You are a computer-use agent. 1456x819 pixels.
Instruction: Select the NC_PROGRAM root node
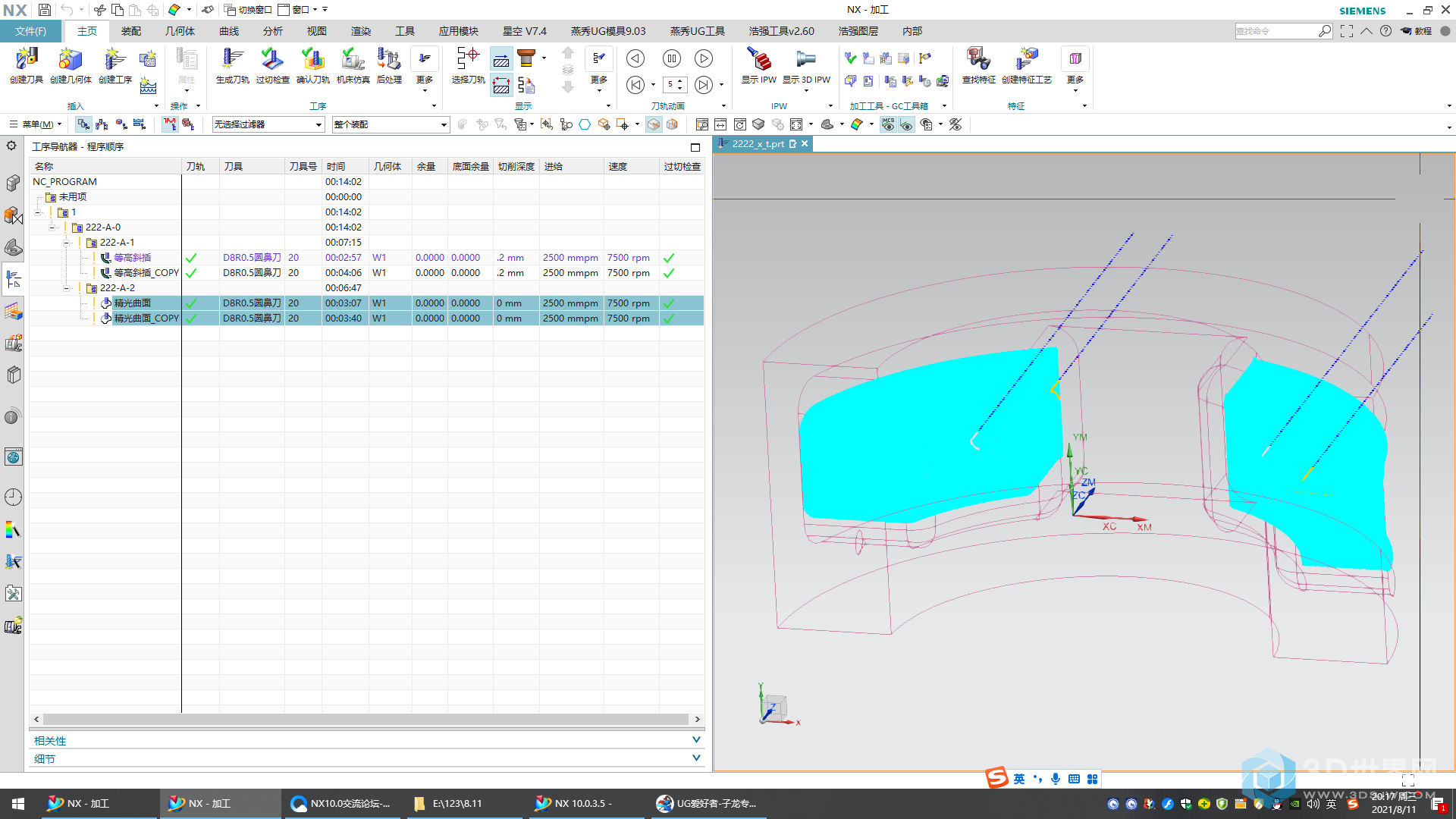pyautogui.click(x=64, y=182)
